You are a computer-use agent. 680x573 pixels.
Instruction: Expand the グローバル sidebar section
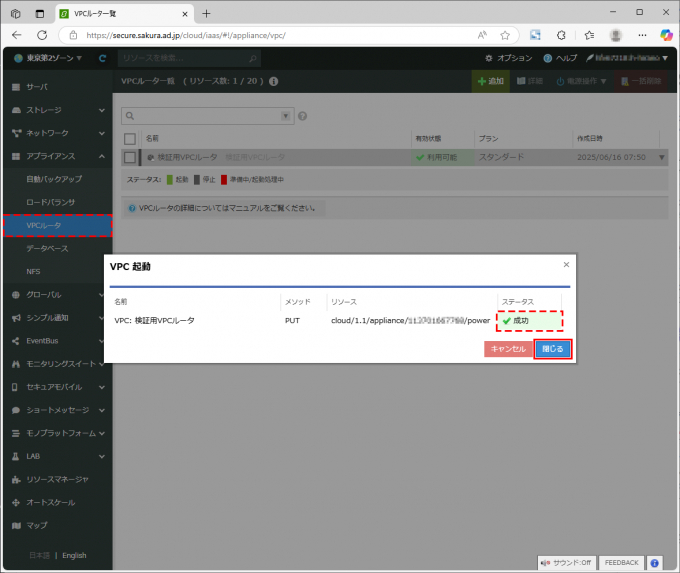[58, 295]
